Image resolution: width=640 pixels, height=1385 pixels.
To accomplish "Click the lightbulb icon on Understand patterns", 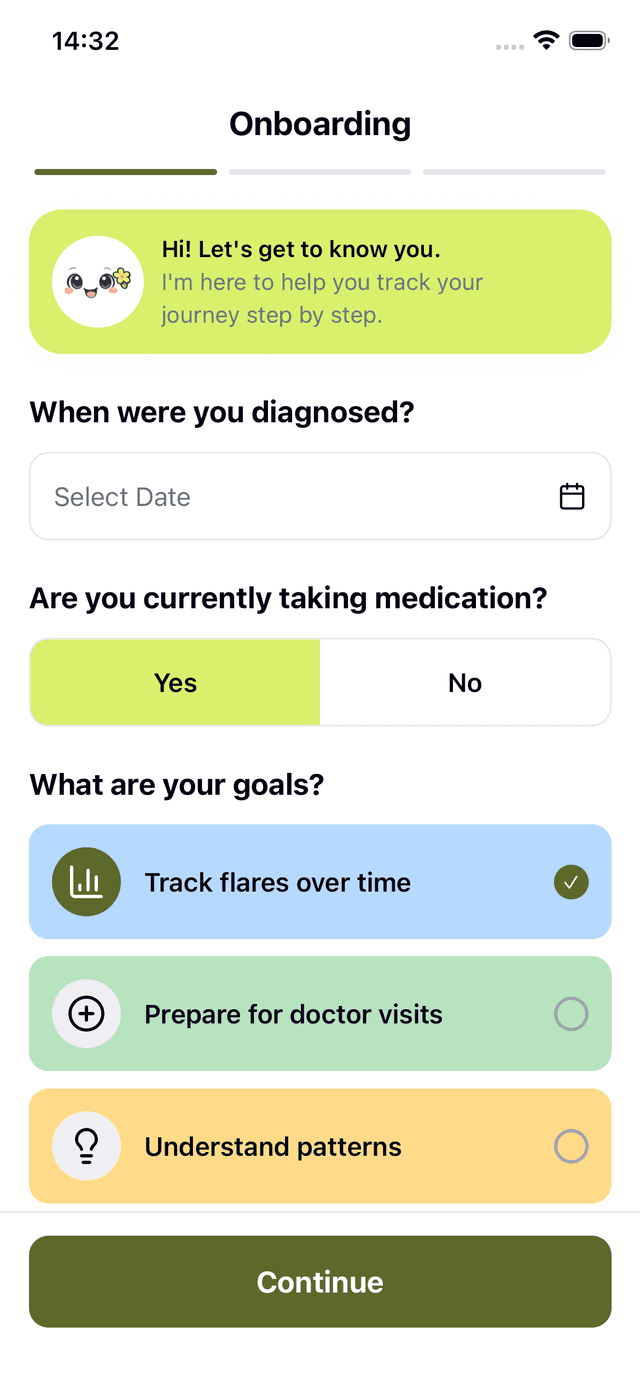I will (86, 1146).
